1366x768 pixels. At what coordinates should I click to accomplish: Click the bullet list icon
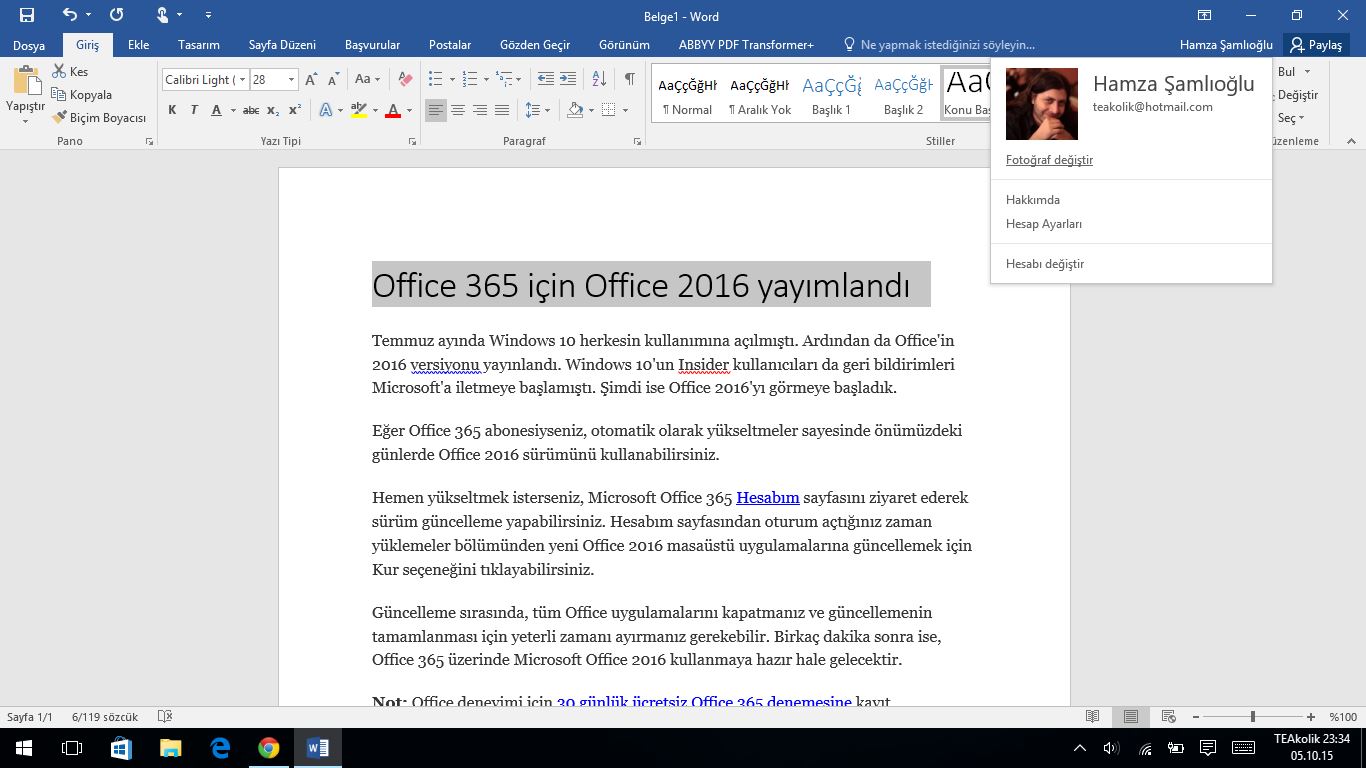pyautogui.click(x=435, y=79)
